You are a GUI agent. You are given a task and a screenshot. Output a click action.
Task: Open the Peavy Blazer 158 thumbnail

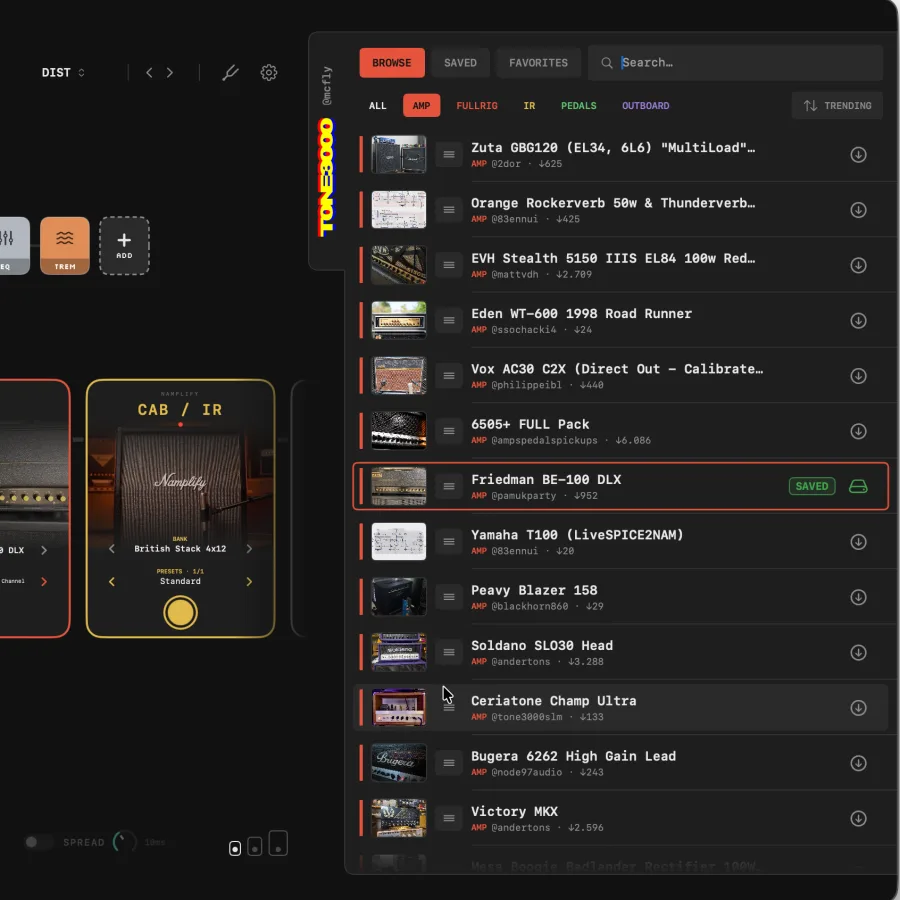[x=399, y=597]
